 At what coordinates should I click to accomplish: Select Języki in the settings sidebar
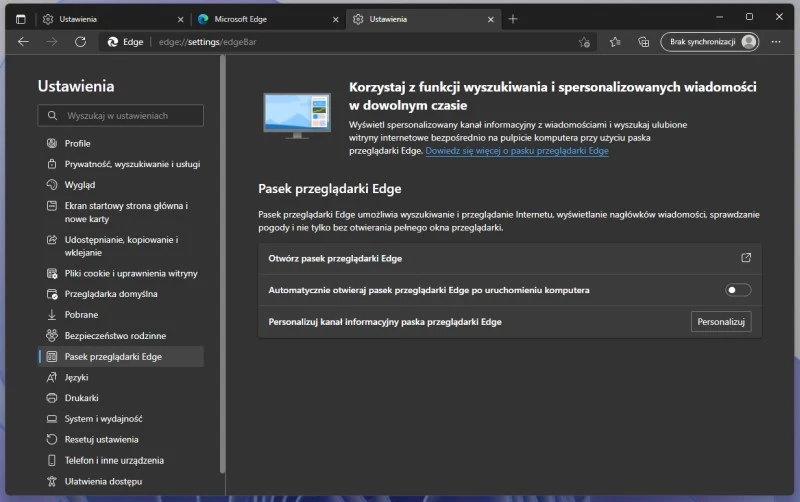point(76,377)
